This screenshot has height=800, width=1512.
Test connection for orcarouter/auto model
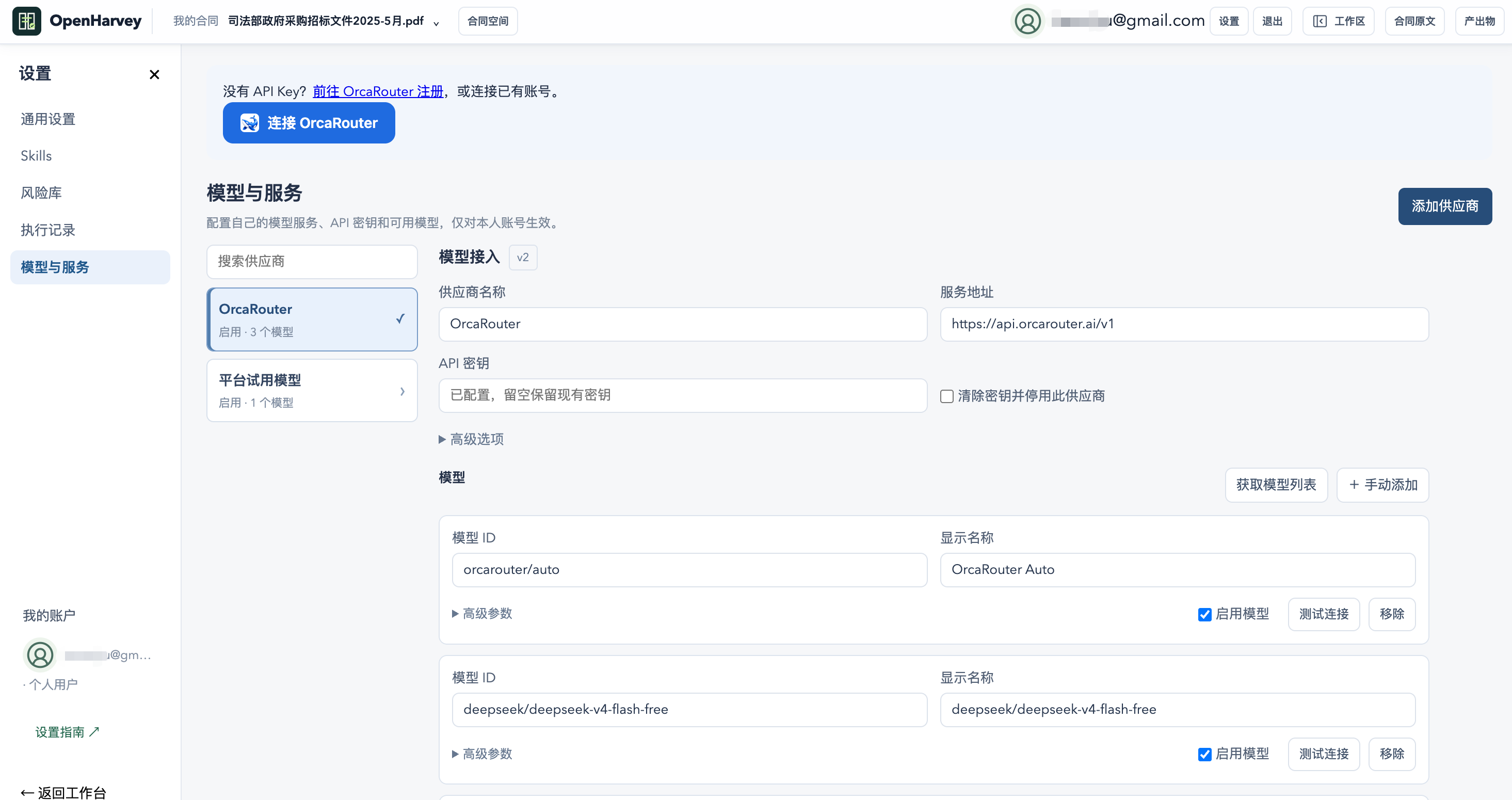pyautogui.click(x=1324, y=615)
